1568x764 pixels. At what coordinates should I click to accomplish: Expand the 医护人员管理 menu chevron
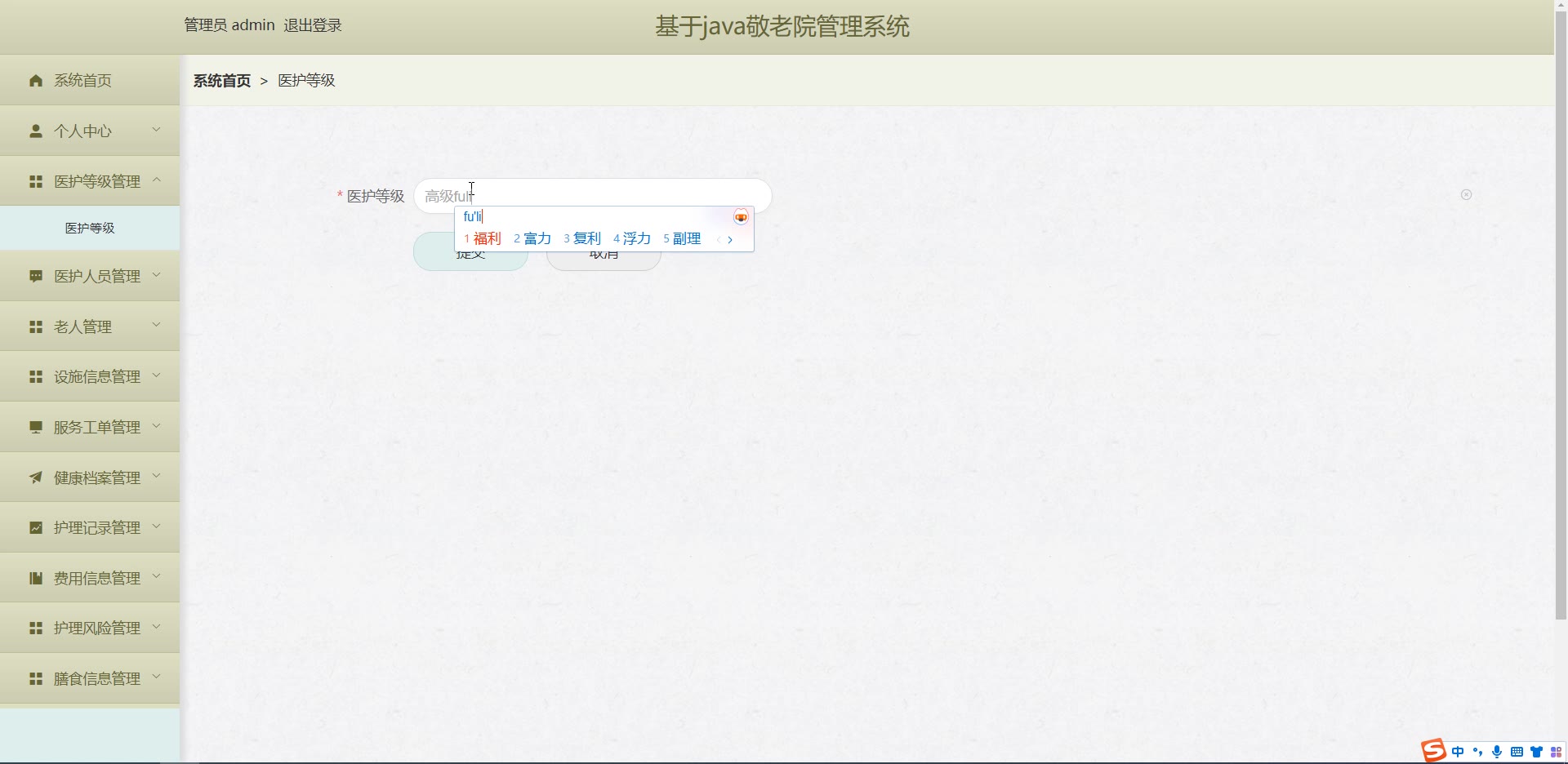pyautogui.click(x=156, y=275)
